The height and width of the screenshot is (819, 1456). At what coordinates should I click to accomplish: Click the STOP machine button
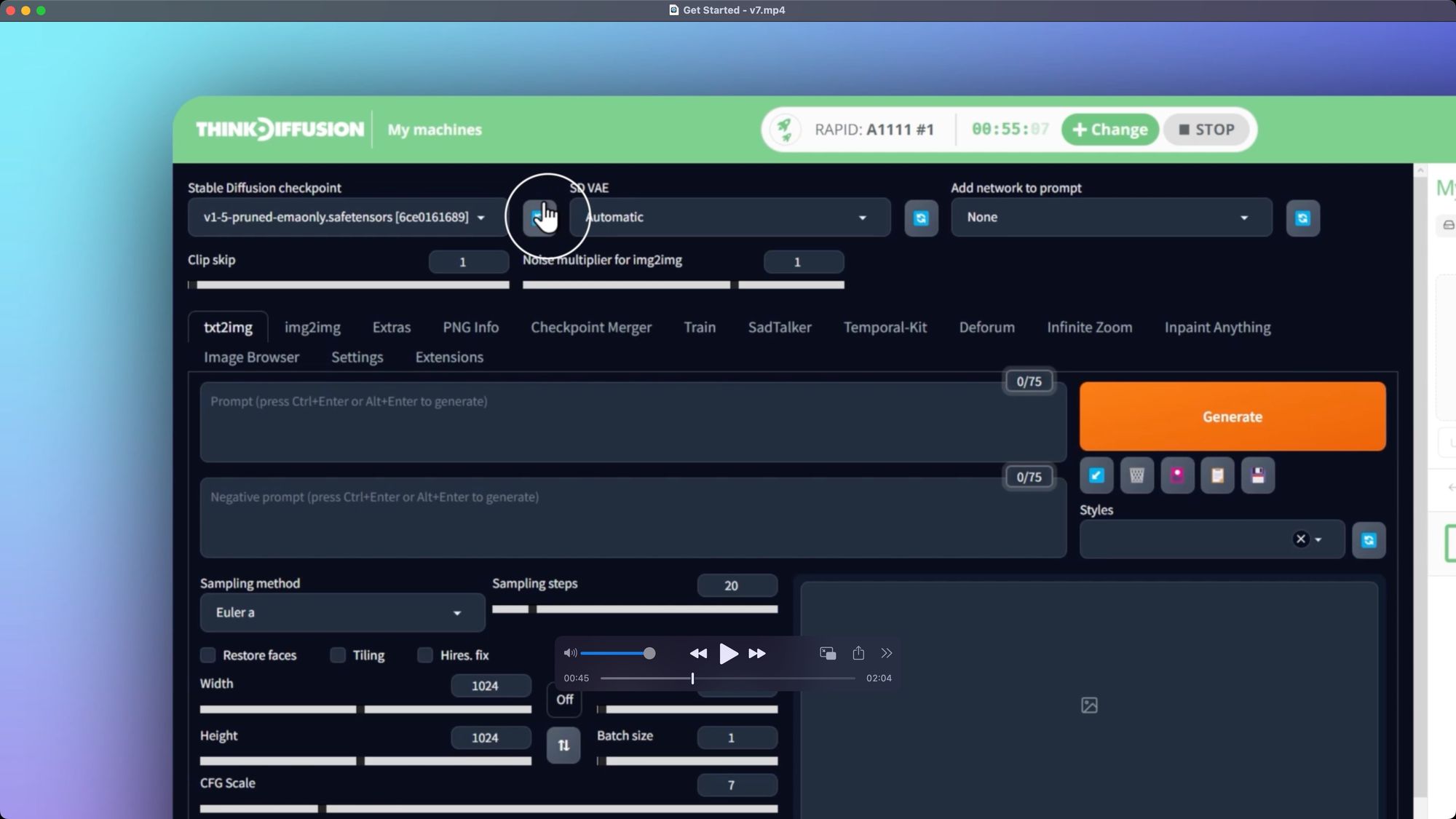1206,130
